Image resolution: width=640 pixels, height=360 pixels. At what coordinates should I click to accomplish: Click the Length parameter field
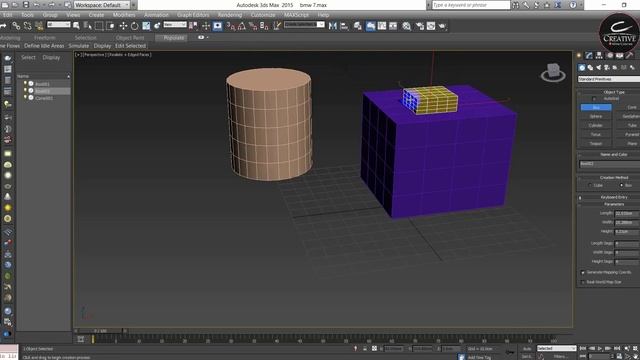tap(626, 213)
